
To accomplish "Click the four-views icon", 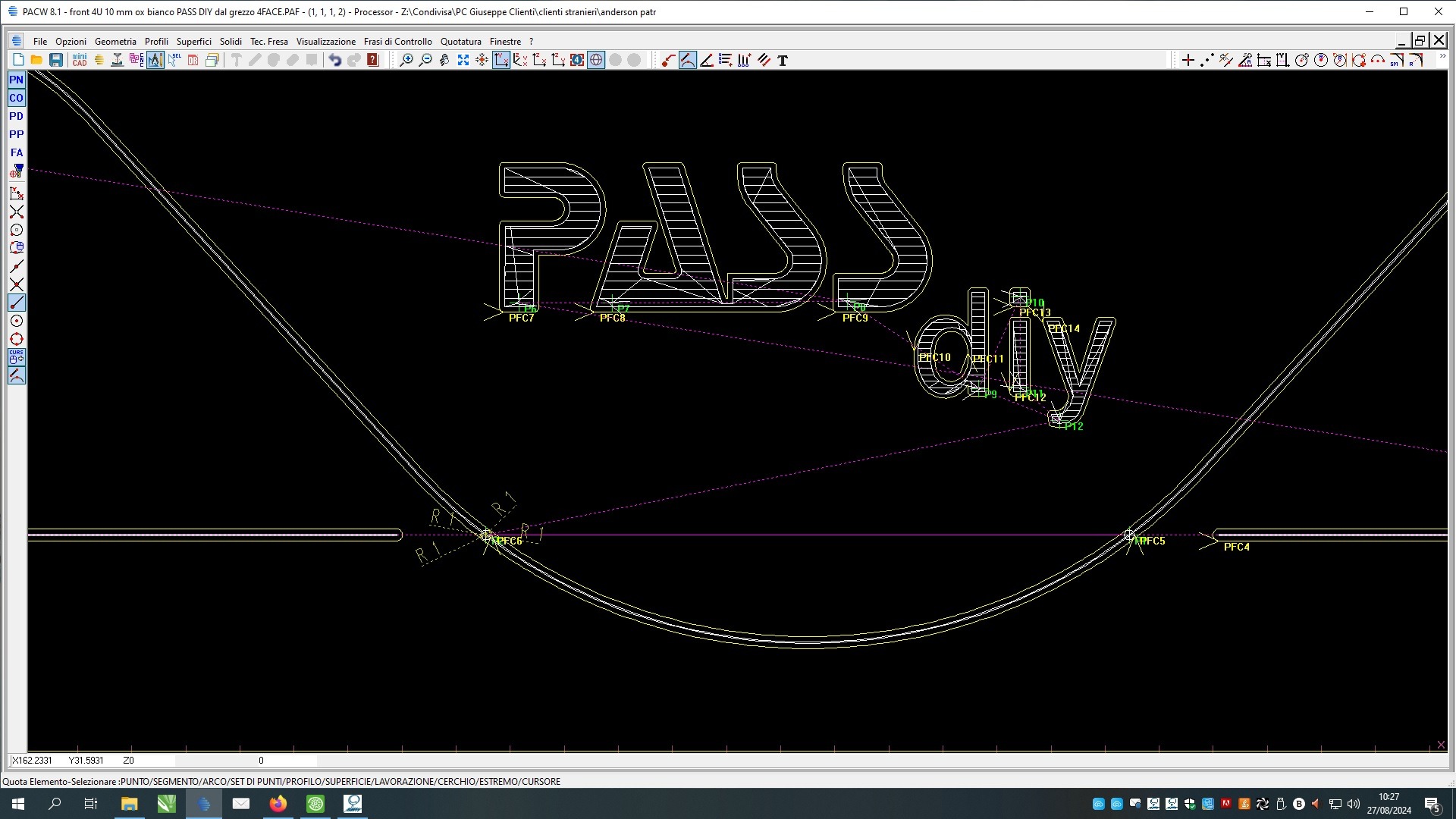I will click(577, 60).
